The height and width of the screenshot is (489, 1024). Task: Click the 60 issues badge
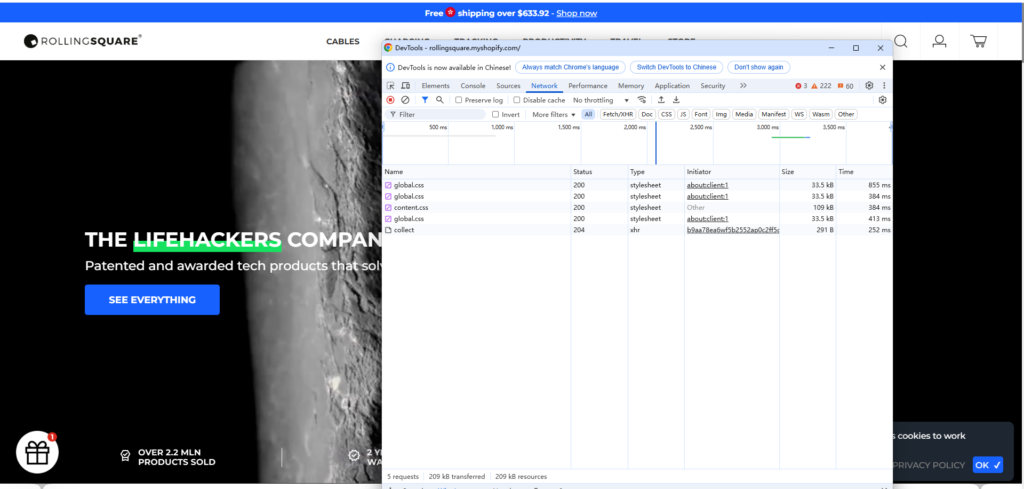tap(845, 86)
